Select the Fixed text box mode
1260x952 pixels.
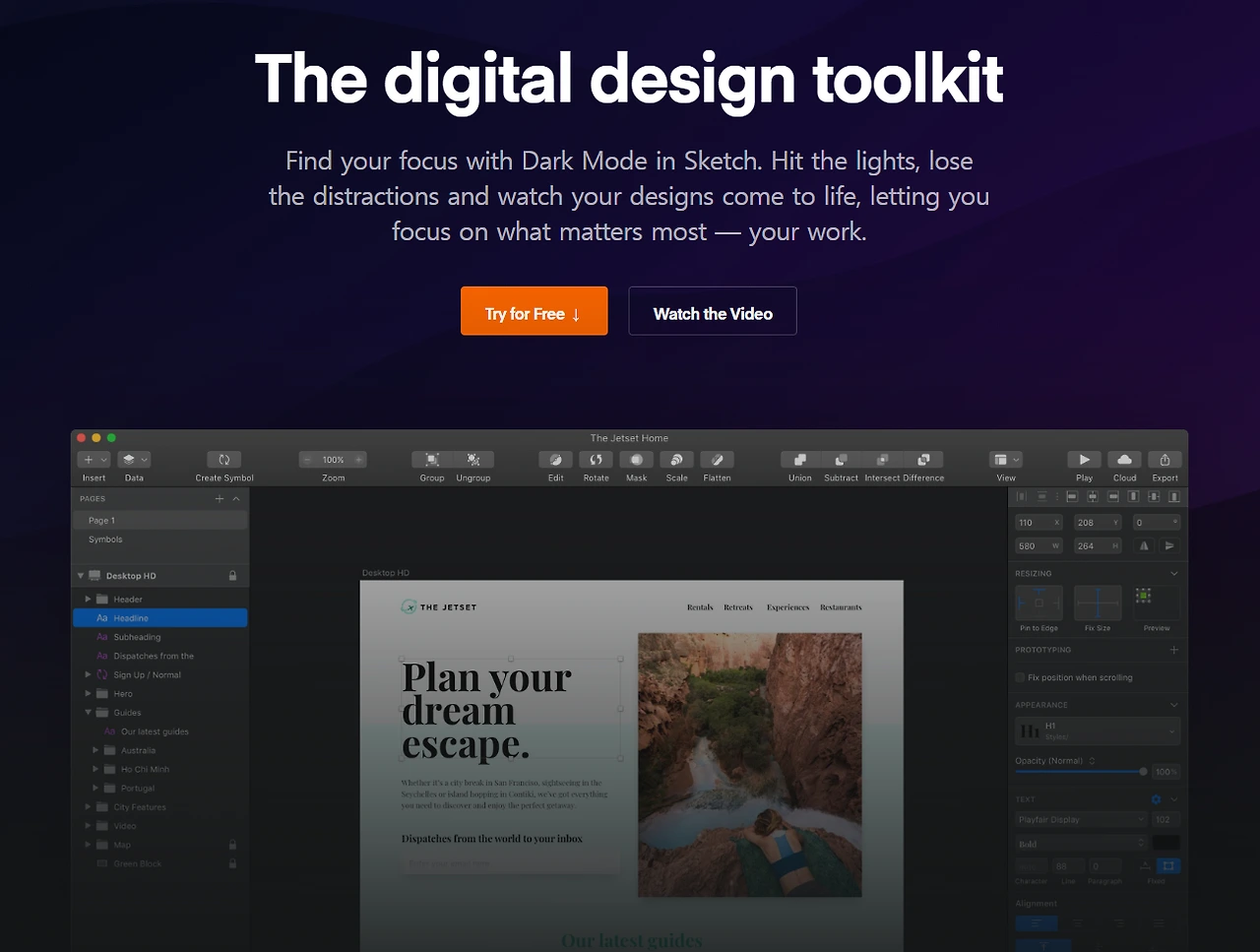click(1168, 866)
